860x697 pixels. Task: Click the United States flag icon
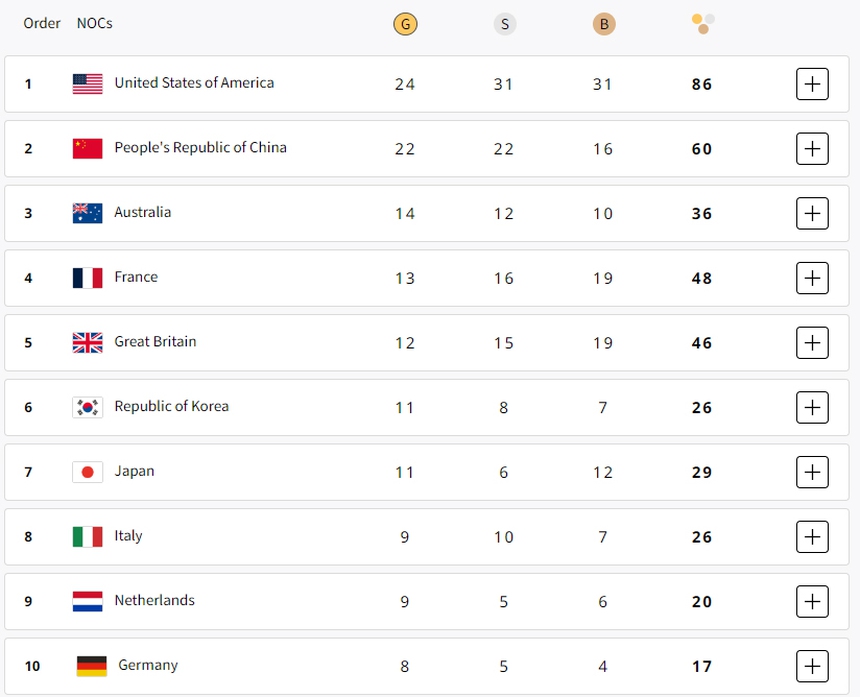pyautogui.click(x=87, y=84)
